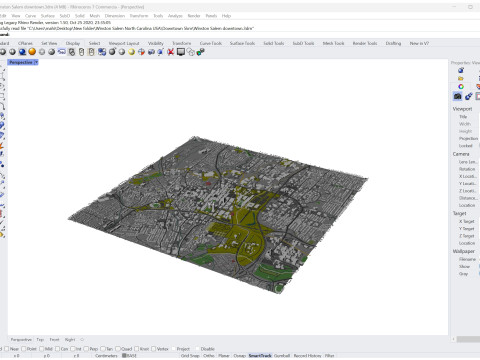Screen dimensions: 480x360
Task: Open the CPlanes toolbar tab
Action: pyautogui.click(x=25, y=43)
